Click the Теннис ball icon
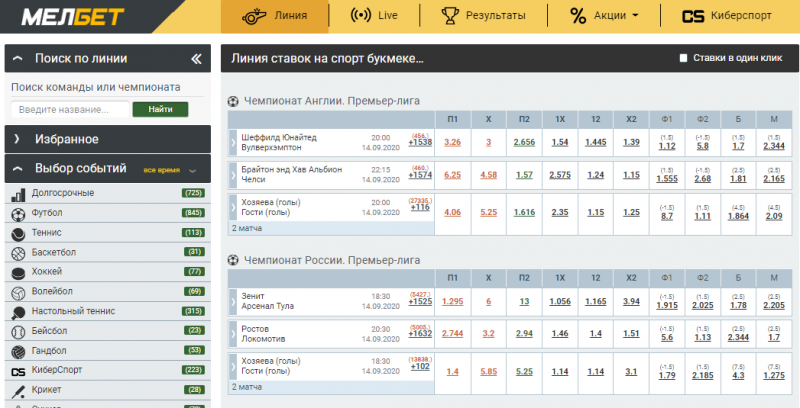The width and height of the screenshot is (800, 408). [x=18, y=234]
